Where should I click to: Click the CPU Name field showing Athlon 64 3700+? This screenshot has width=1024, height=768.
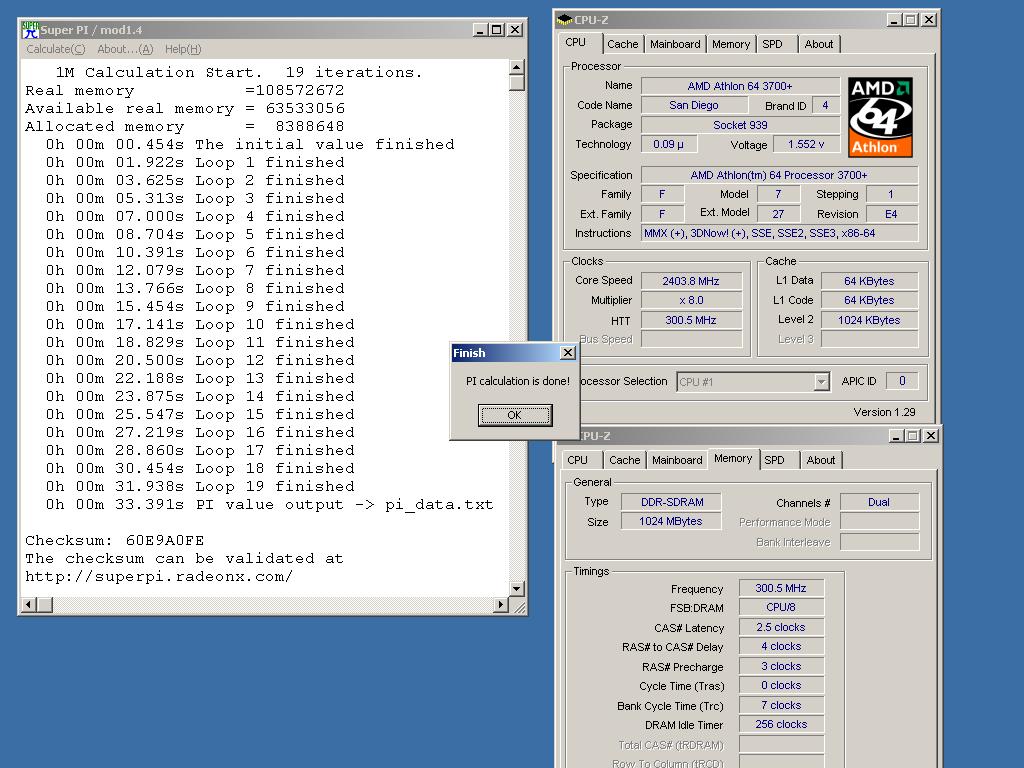[x=740, y=86]
